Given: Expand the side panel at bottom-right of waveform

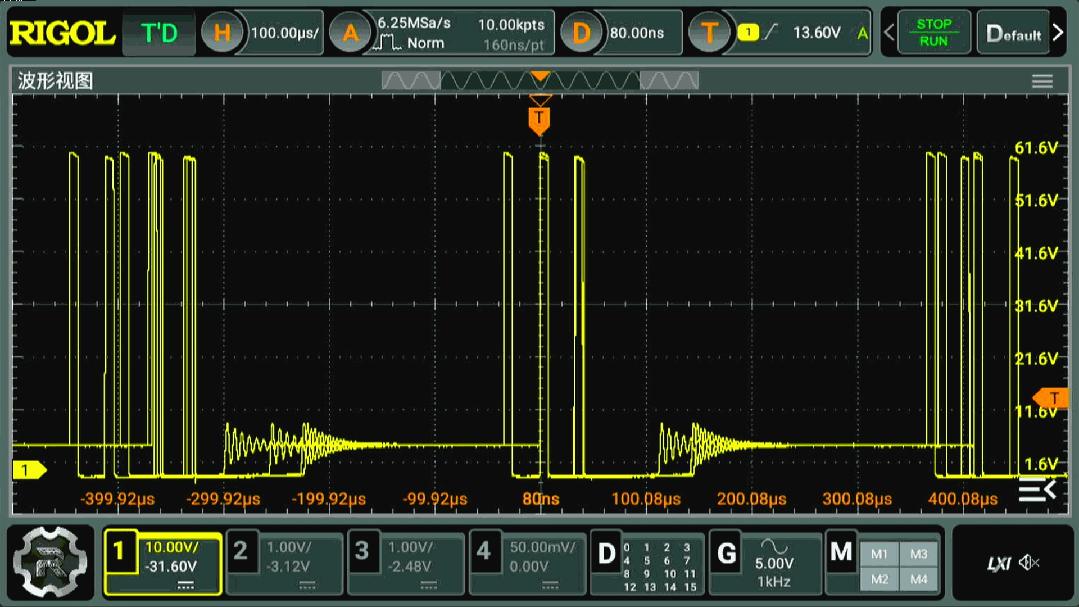Looking at the screenshot, I should (1036, 490).
